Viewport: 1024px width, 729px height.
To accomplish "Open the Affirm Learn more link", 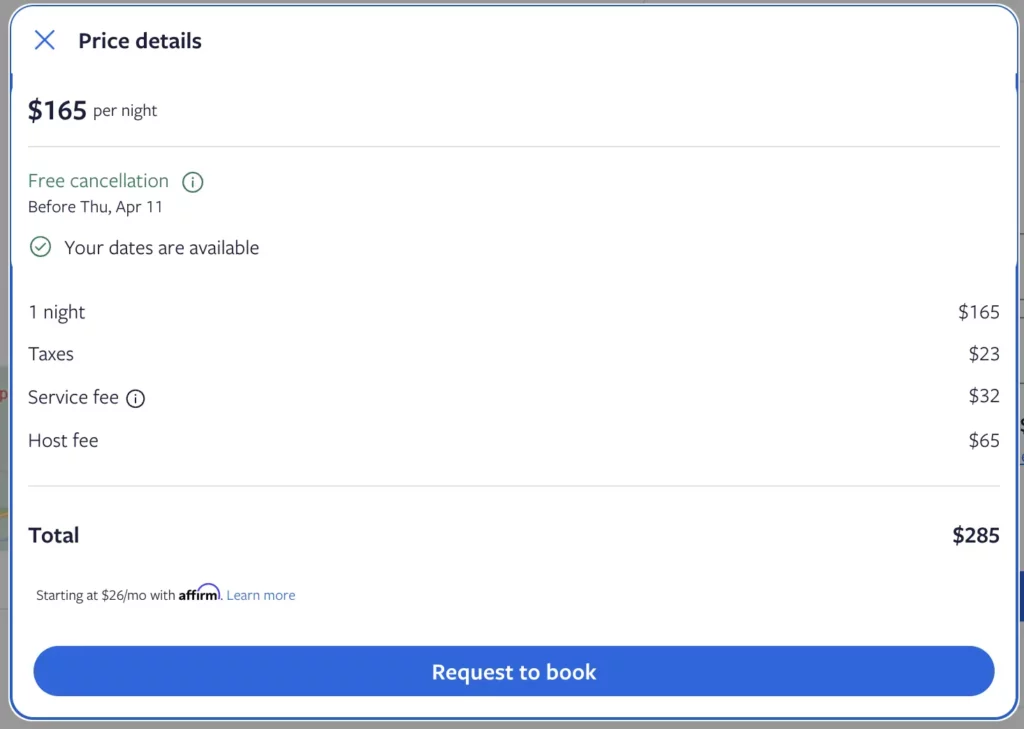I will (261, 595).
